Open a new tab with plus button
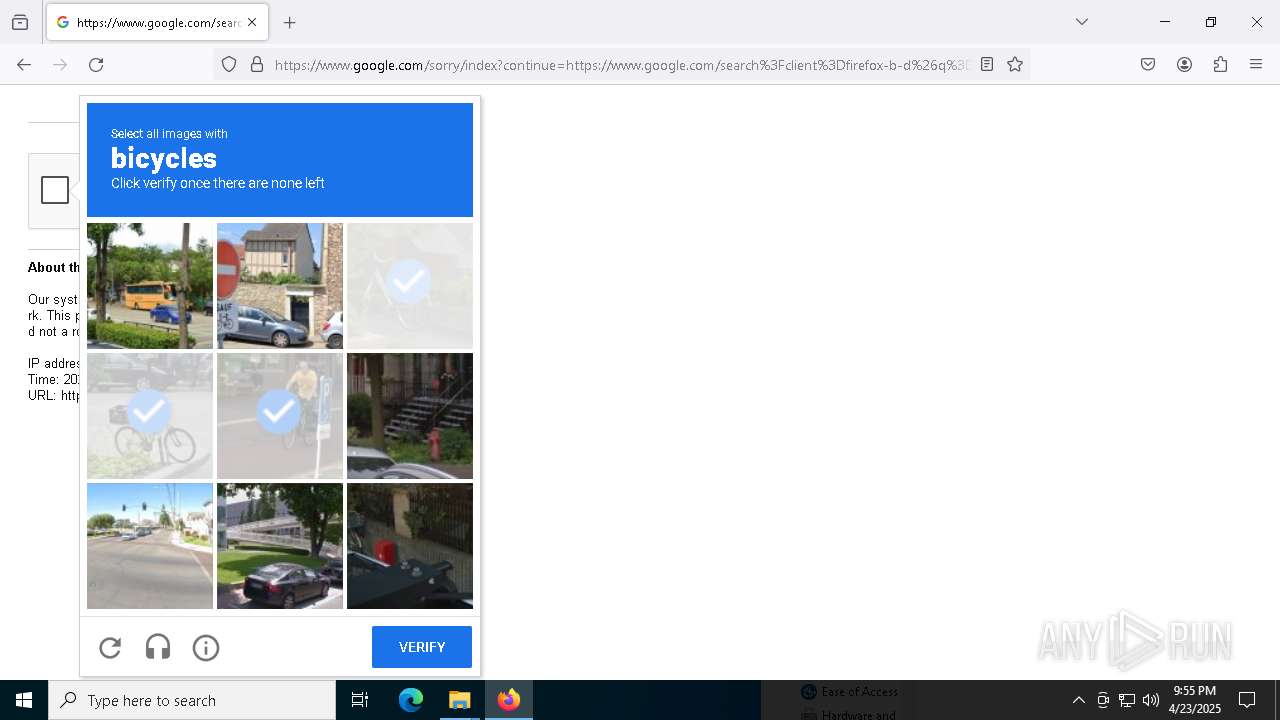 click(290, 22)
